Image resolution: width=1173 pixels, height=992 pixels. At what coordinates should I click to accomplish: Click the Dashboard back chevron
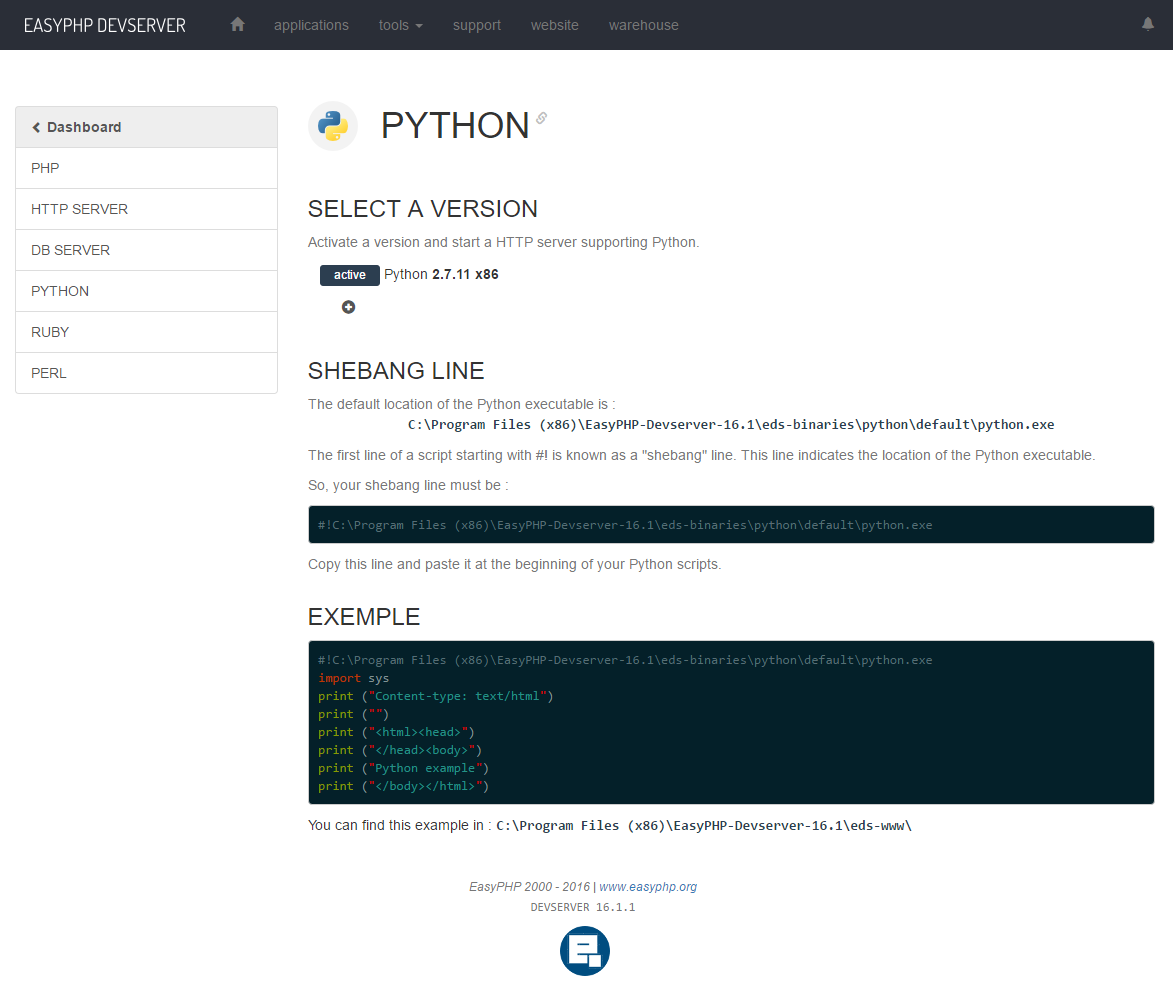pos(37,127)
